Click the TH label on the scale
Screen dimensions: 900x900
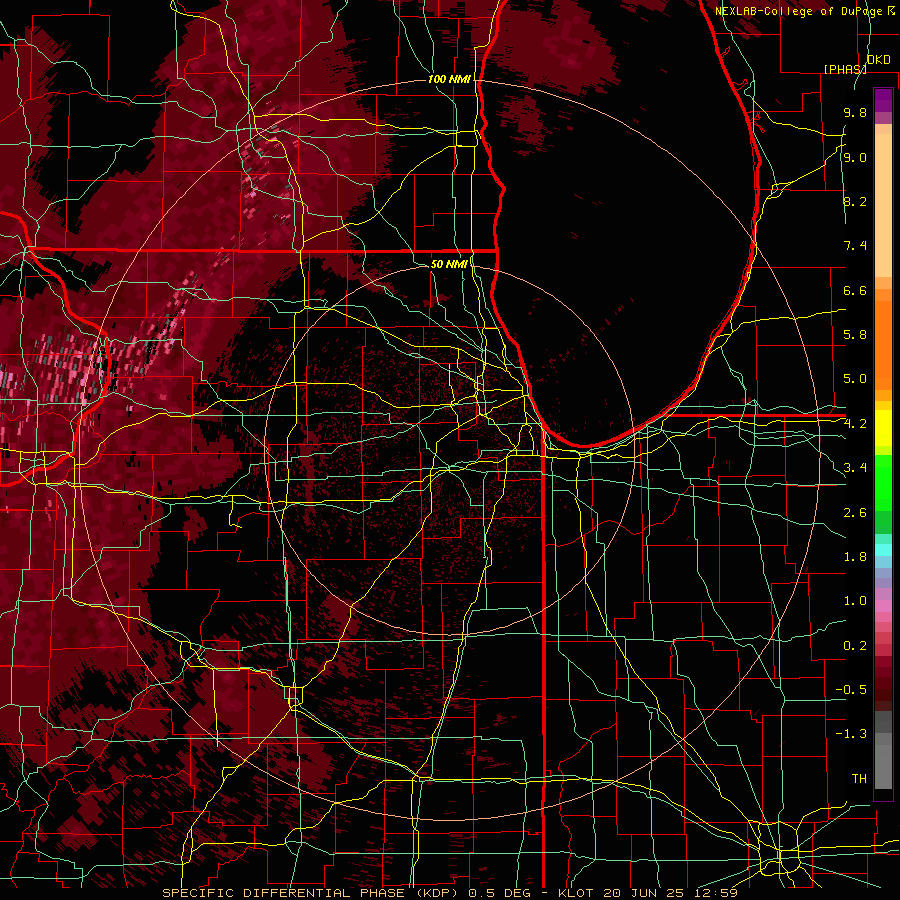coord(859,778)
